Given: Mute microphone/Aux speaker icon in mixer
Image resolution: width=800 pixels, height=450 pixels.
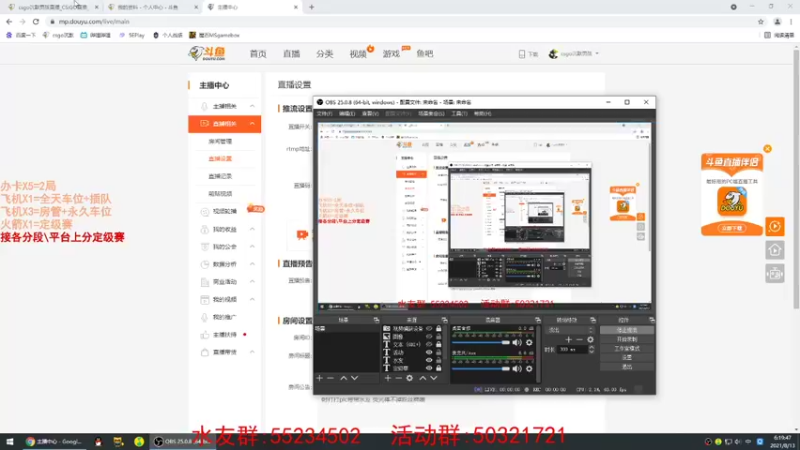Looking at the screenshot, I should pos(517,368).
